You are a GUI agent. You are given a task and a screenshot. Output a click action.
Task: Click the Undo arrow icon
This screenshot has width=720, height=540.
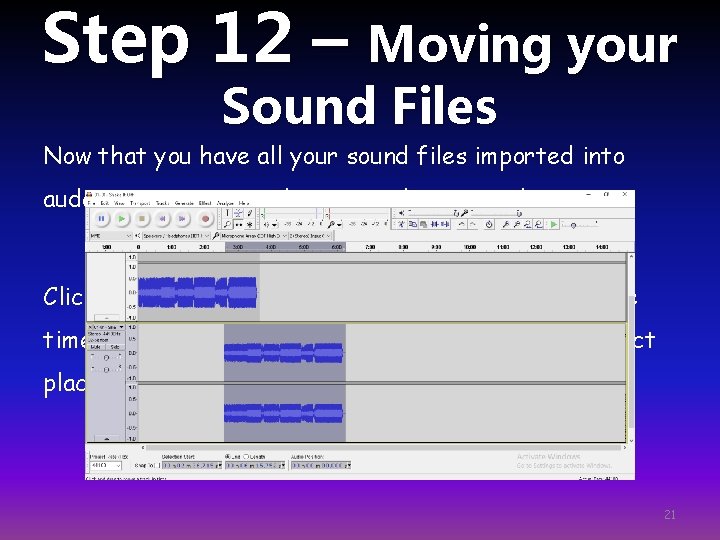461,224
